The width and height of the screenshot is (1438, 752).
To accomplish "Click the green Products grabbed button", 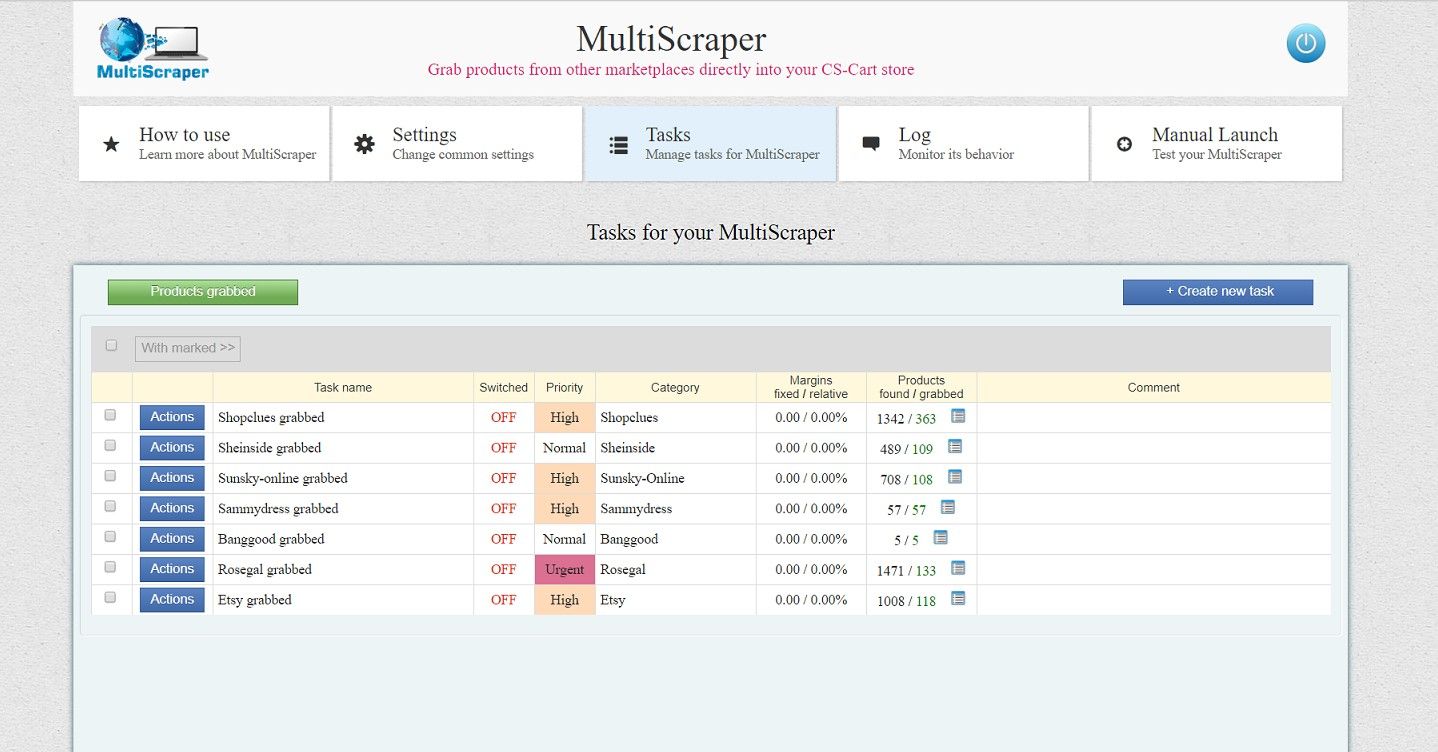I will [203, 292].
